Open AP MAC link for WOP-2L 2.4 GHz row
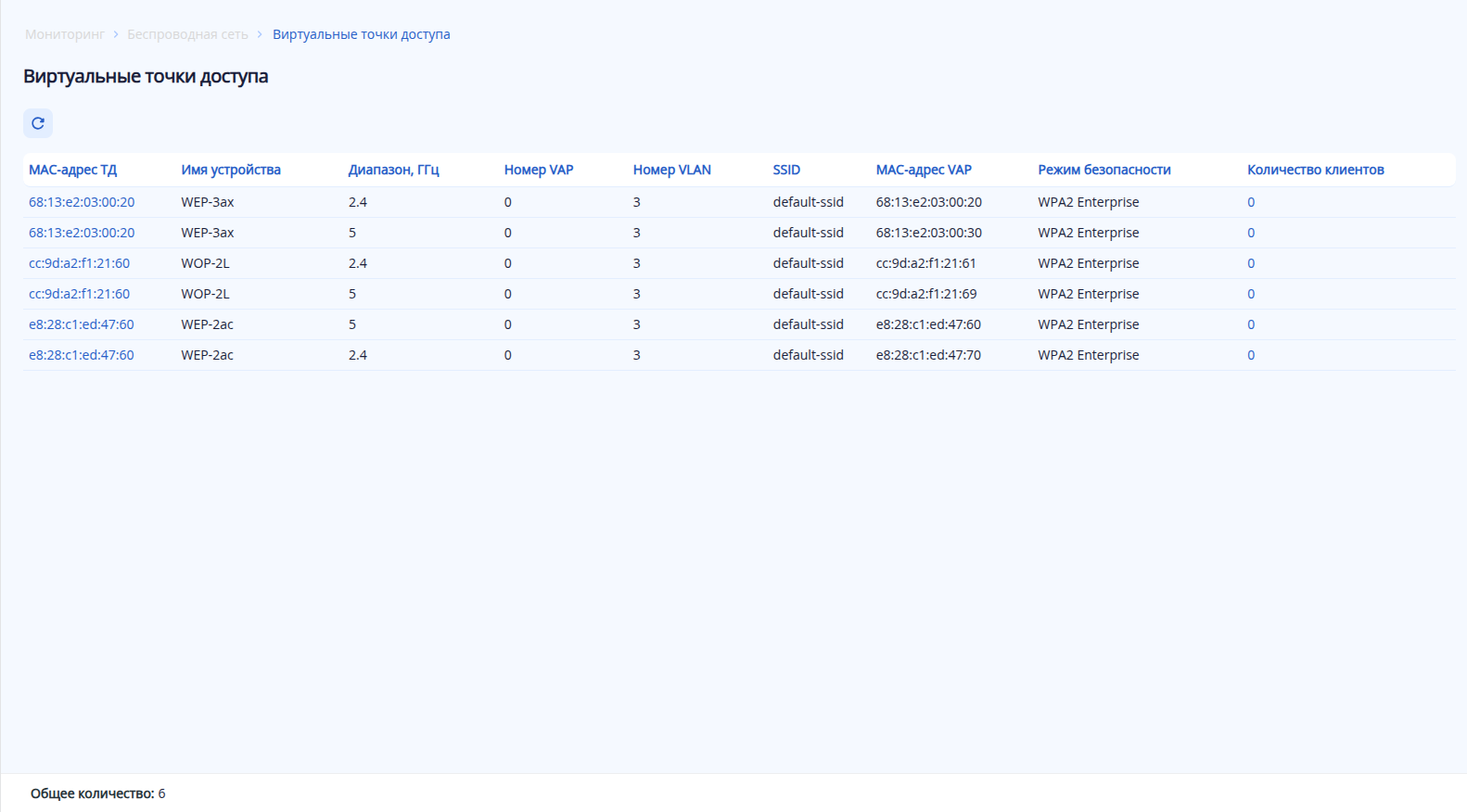1467x812 pixels. [79, 263]
